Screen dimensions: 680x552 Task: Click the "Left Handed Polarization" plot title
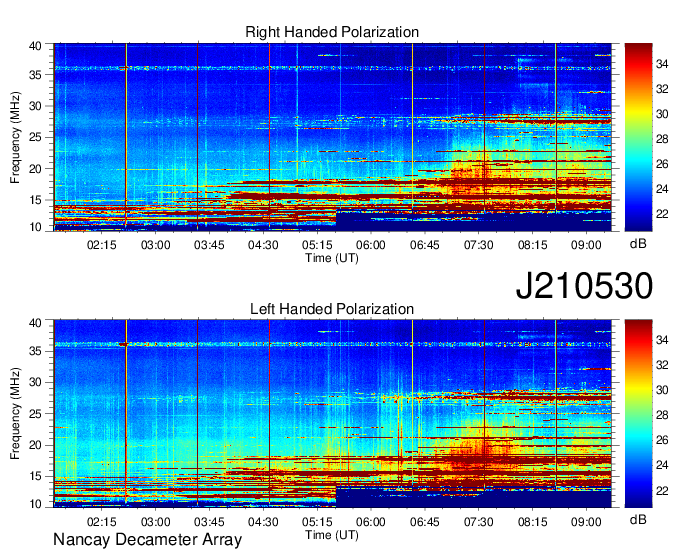[332, 309]
